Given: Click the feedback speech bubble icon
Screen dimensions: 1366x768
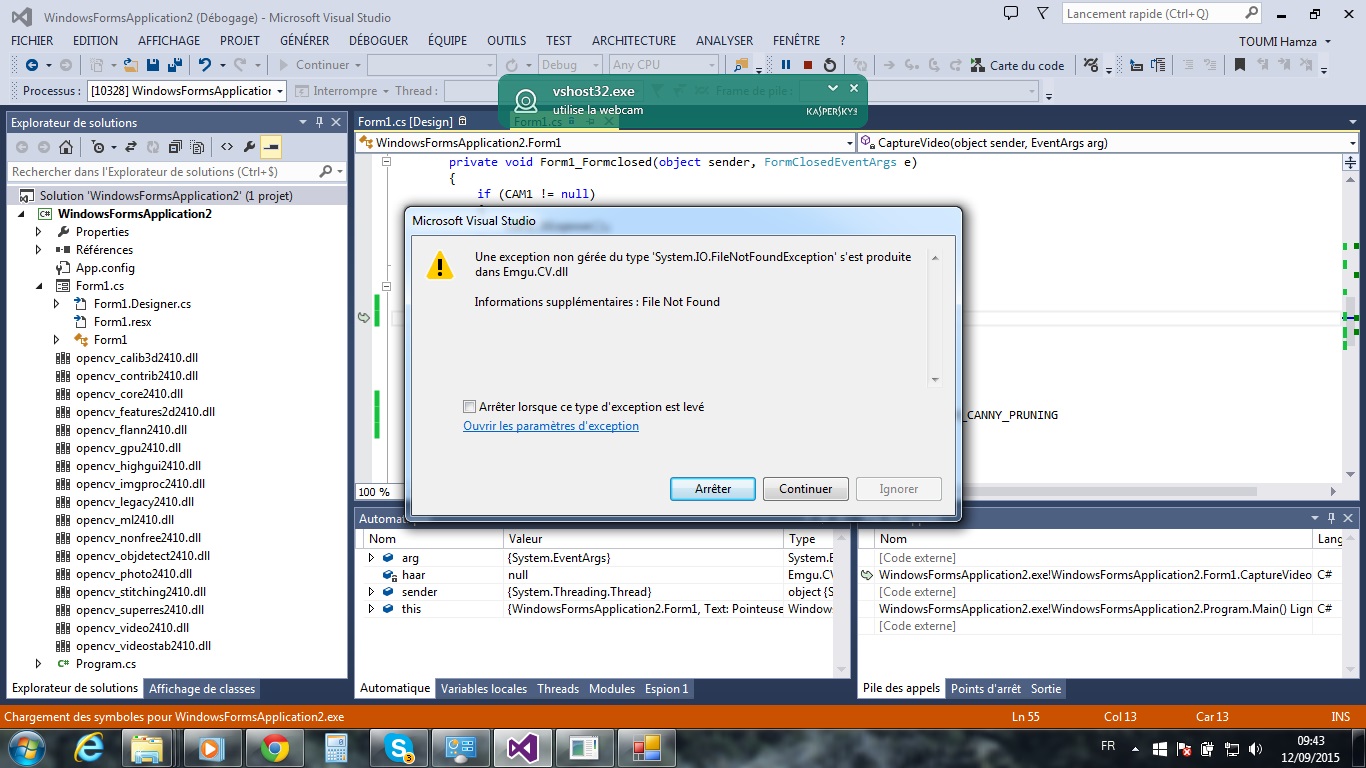Looking at the screenshot, I should [x=1011, y=13].
